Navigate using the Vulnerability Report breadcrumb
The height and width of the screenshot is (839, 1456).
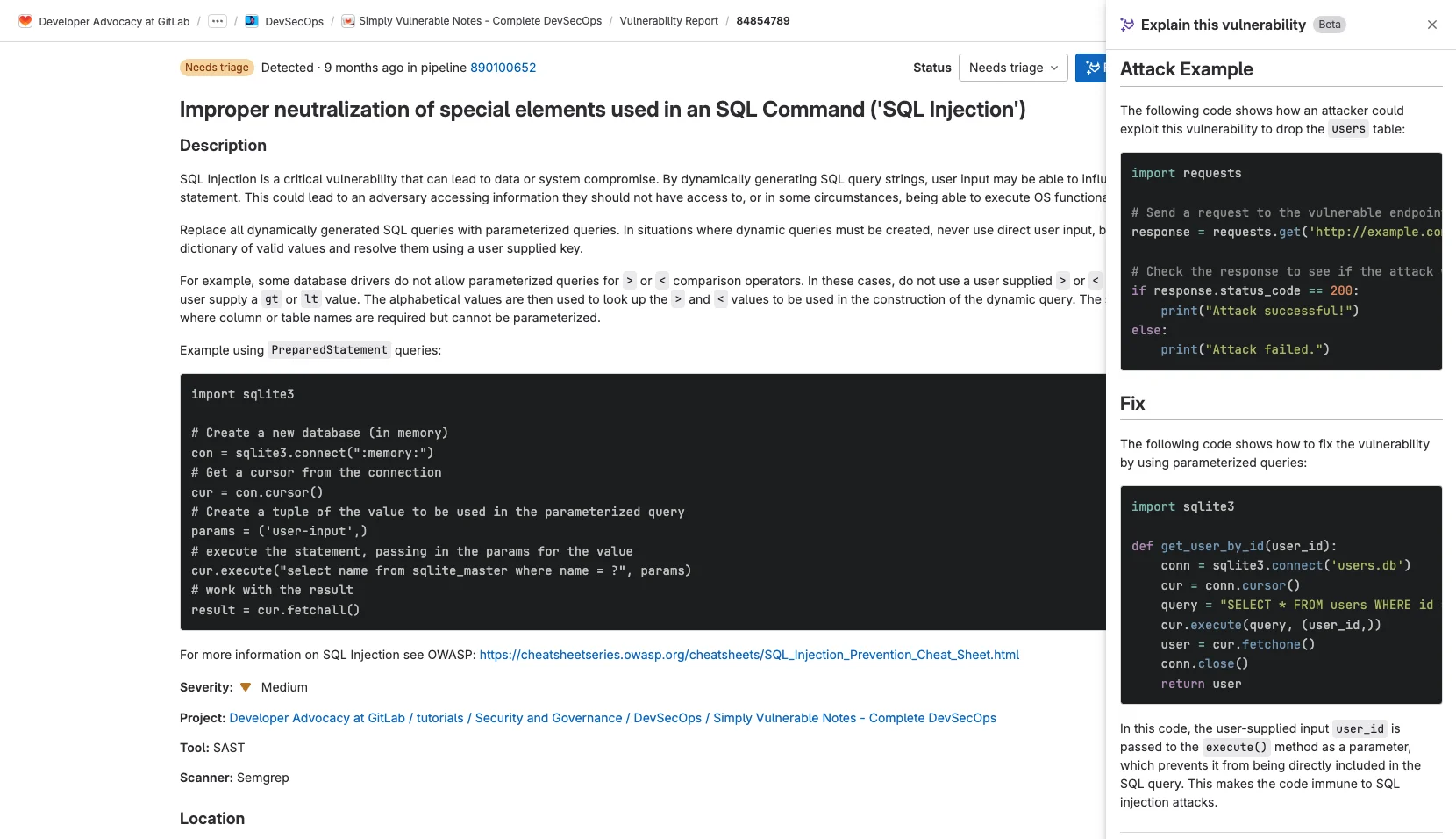pyautogui.click(x=668, y=20)
